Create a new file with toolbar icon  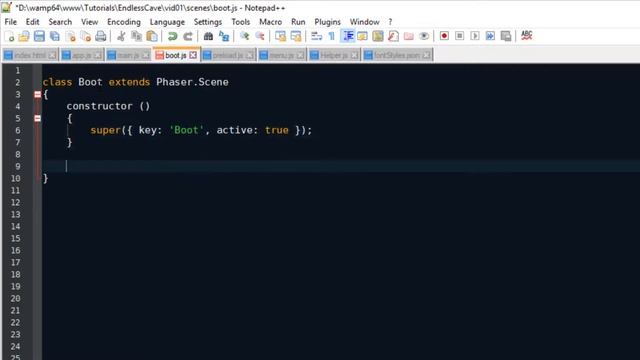click(9, 36)
